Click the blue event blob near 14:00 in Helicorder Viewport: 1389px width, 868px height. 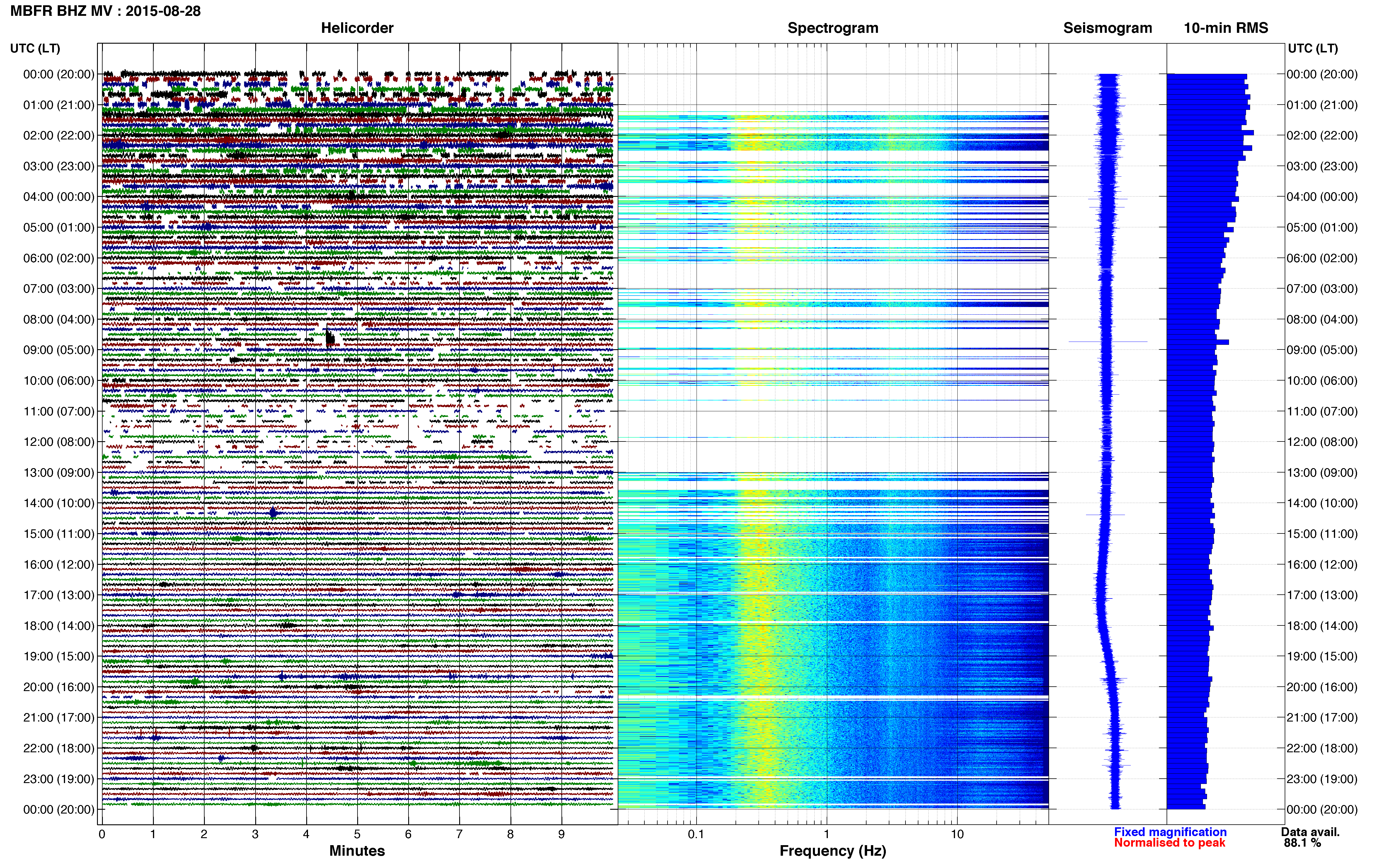(x=273, y=512)
